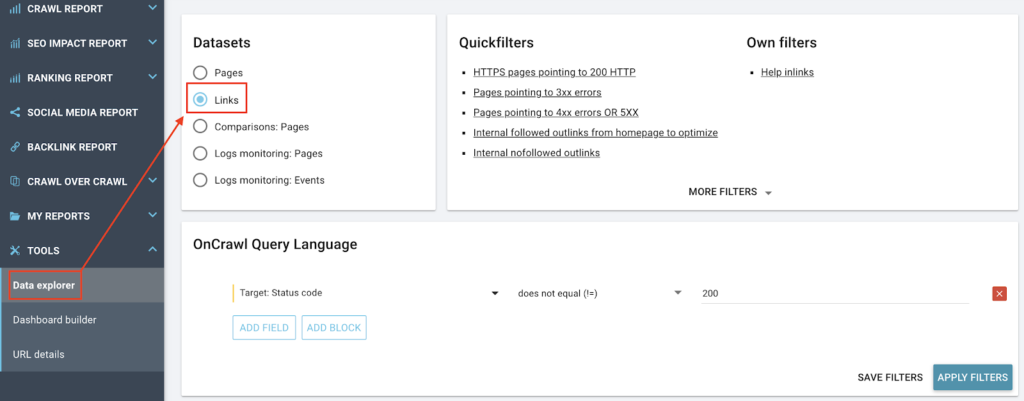The image size is (1024, 401).
Task: Click the Tools wrench icon
Action: point(15,250)
